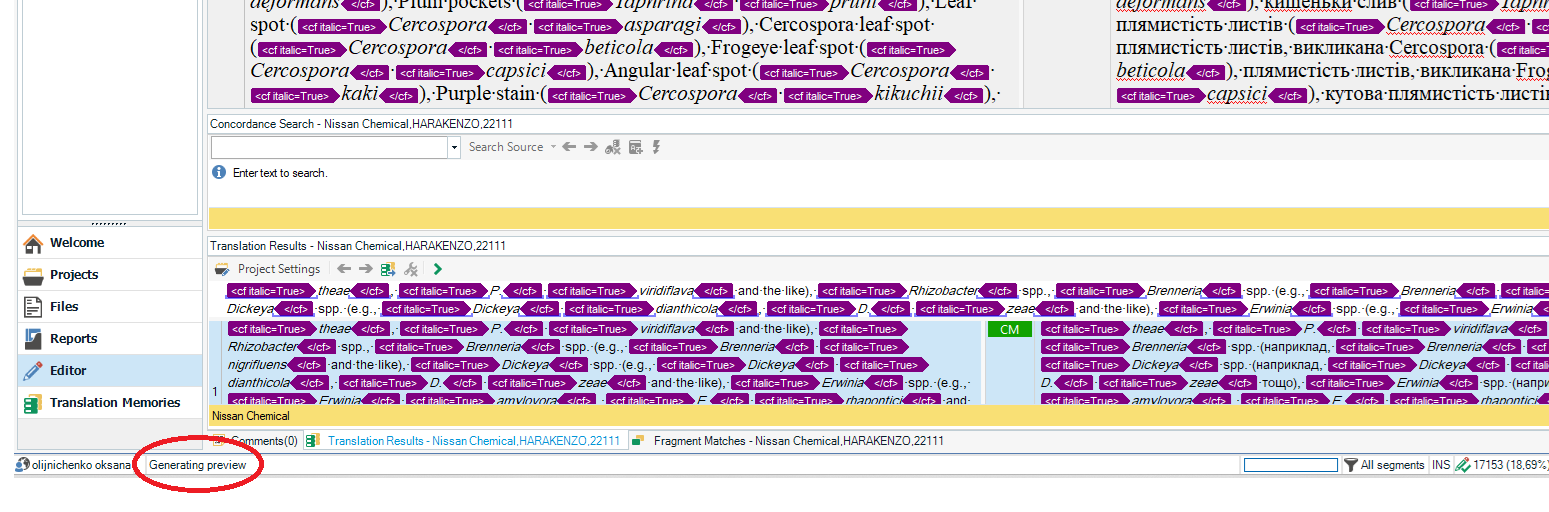Toggle the INS insert mode indicator
The width and height of the screenshot is (1549, 512).
(x=1441, y=465)
